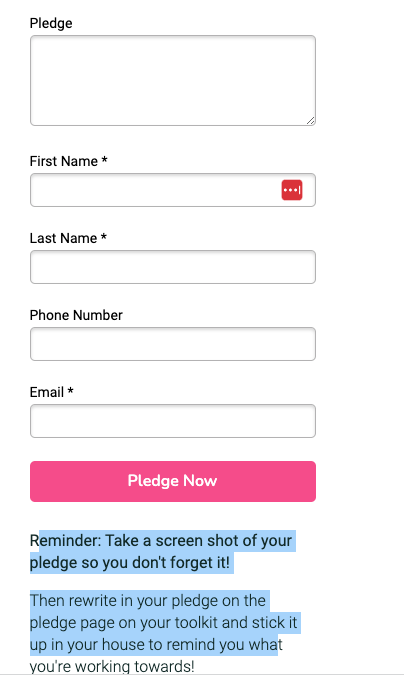Open the password manager icon in First Name
The image size is (404, 683).
pyautogui.click(x=292, y=190)
